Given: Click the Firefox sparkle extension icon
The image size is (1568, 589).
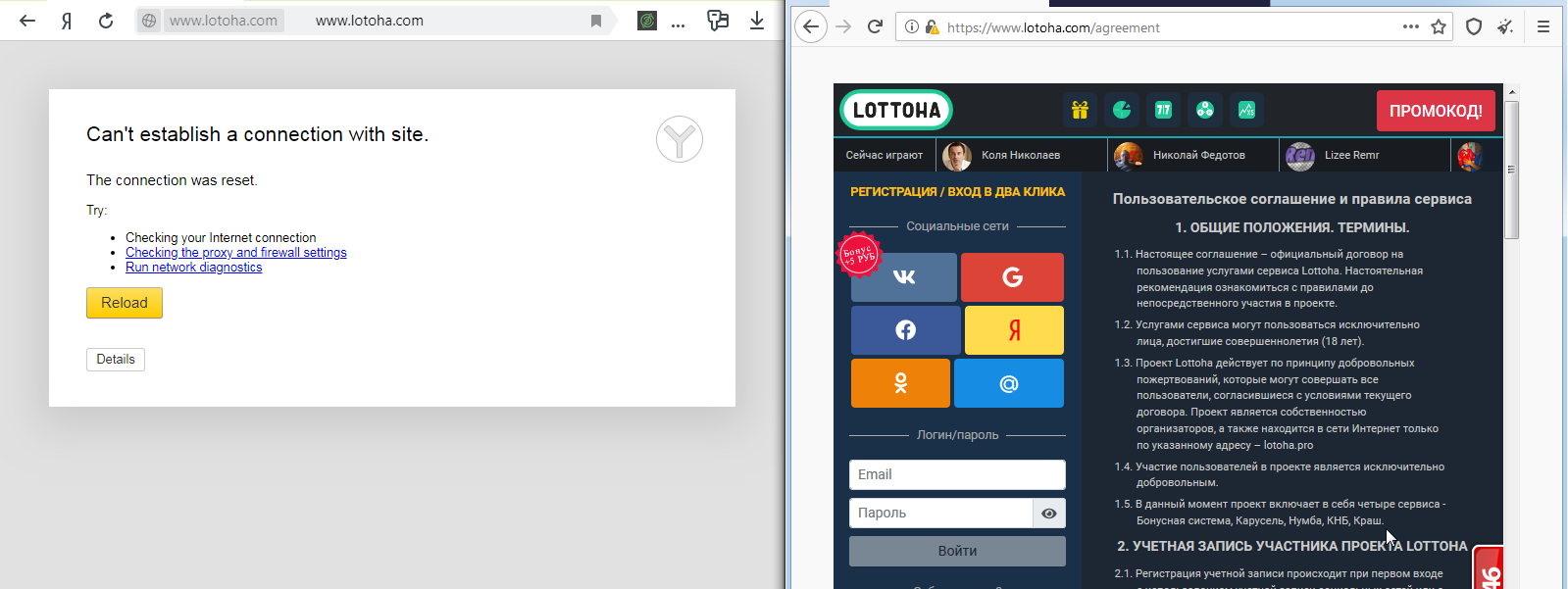Looking at the screenshot, I should point(1505,26).
